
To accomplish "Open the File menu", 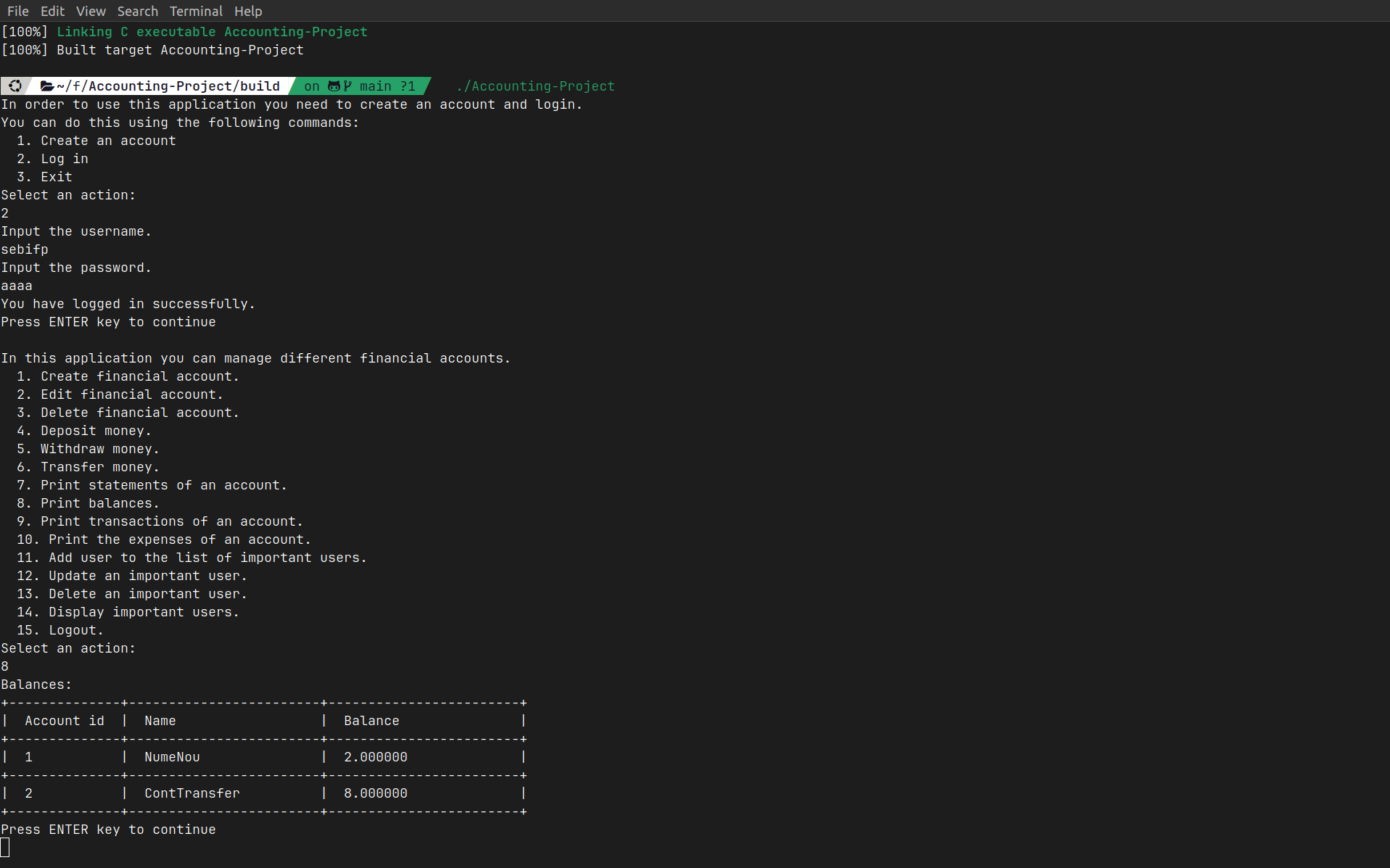I will tap(18, 11).
